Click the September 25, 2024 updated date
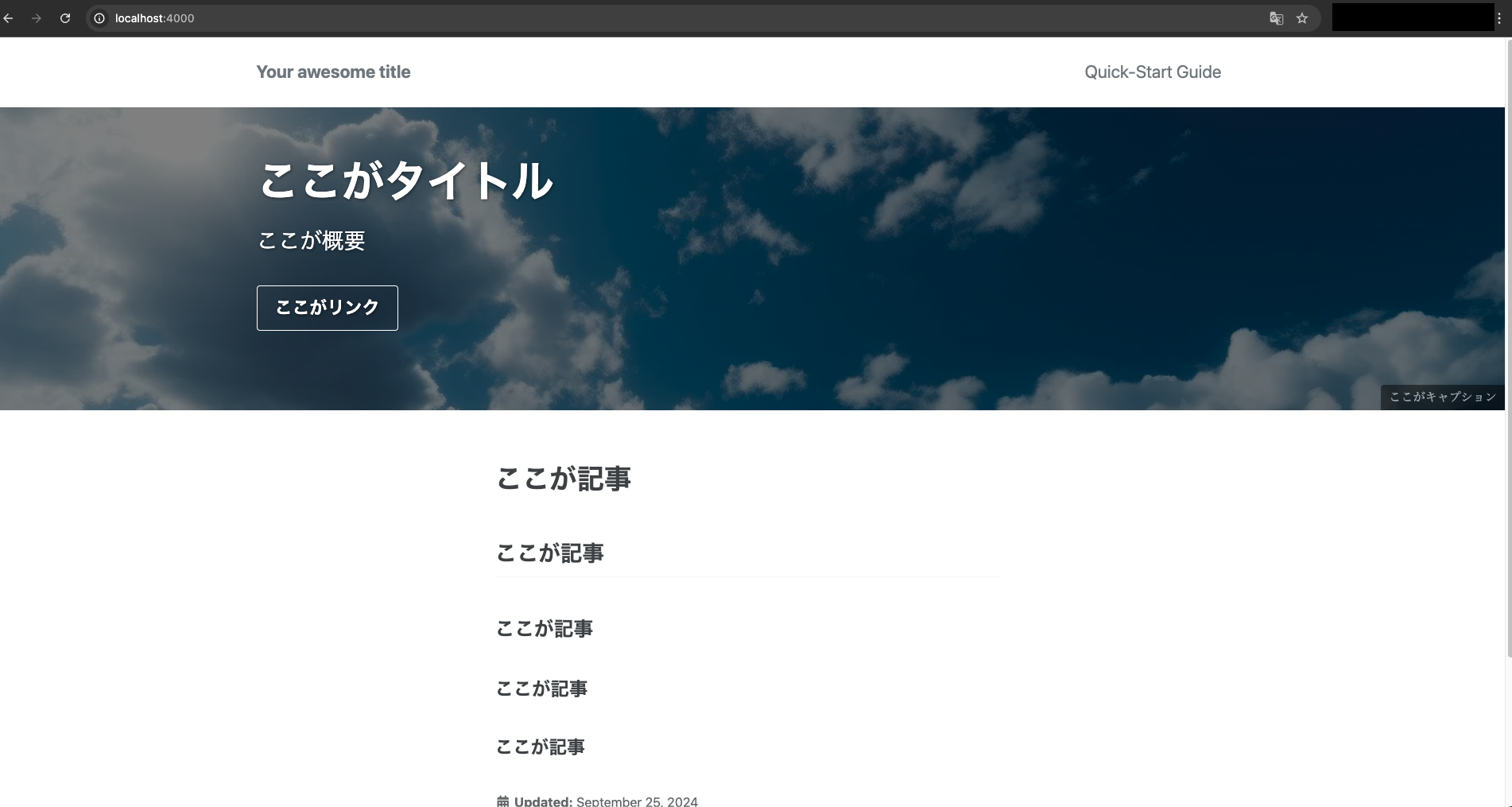 [x=636, y=801]
